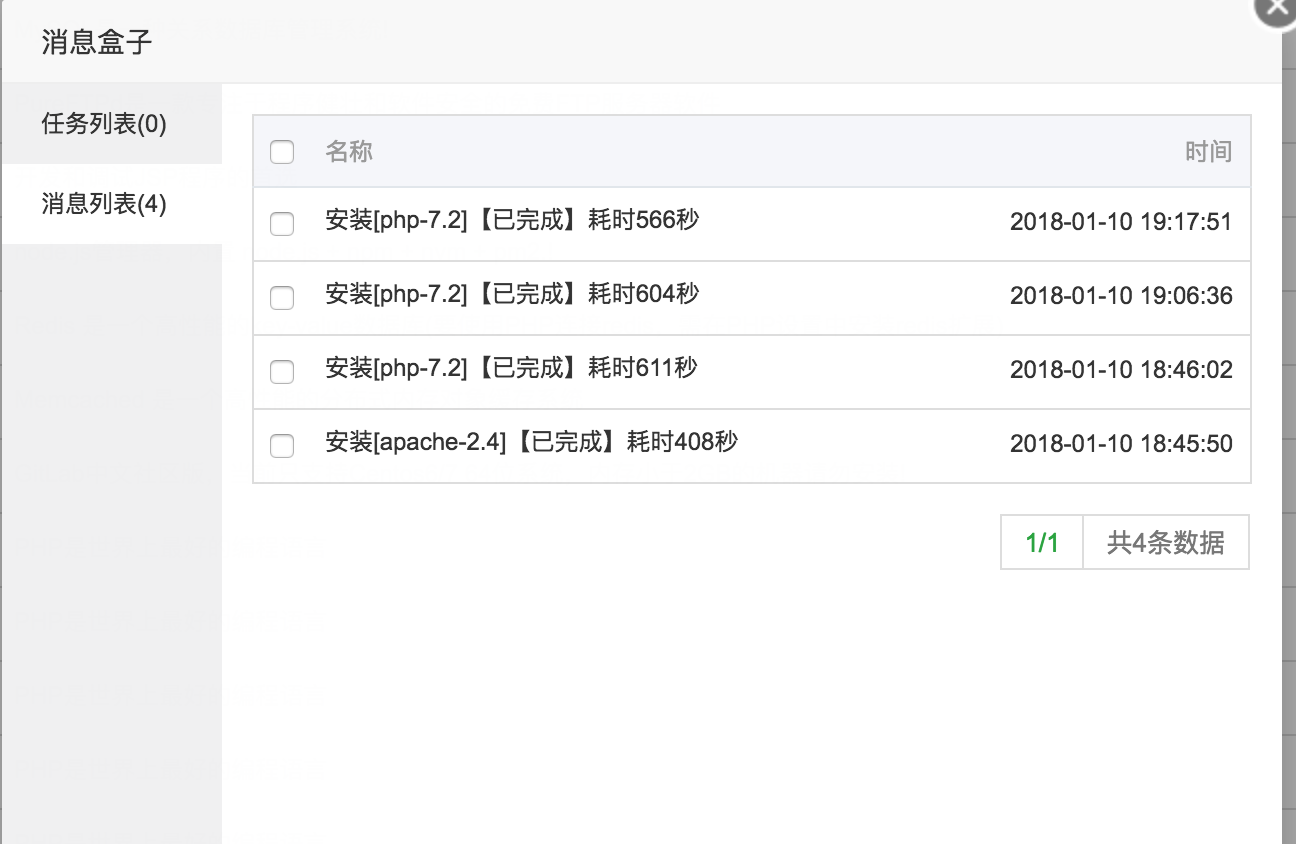
Task: Click the 安装[php-7.2] 耗时566秒 message text
Action: coord(511,220)
